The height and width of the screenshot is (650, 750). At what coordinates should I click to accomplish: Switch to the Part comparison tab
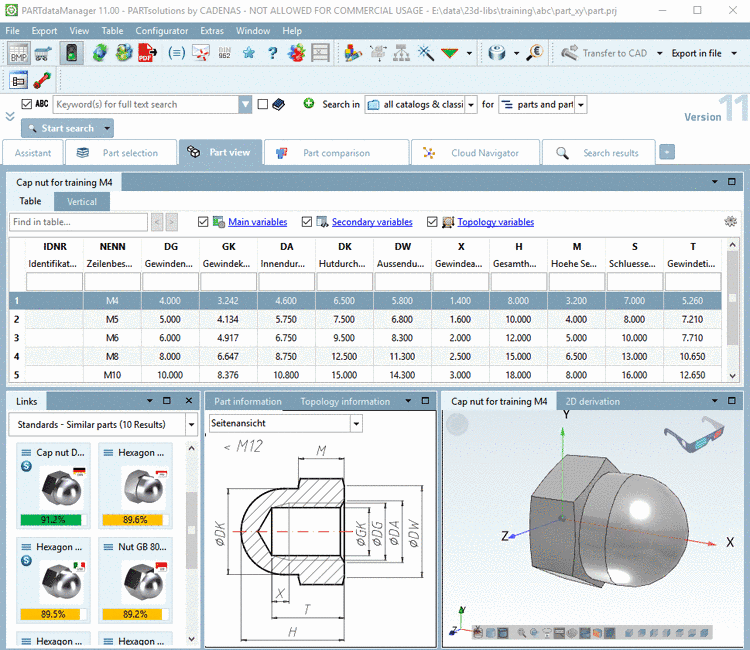[336, 153]
